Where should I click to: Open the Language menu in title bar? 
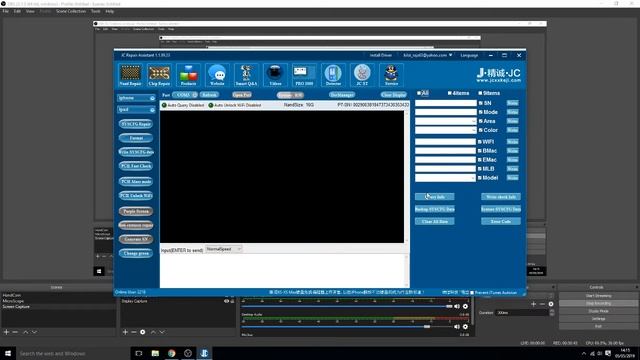coord(469,55)
